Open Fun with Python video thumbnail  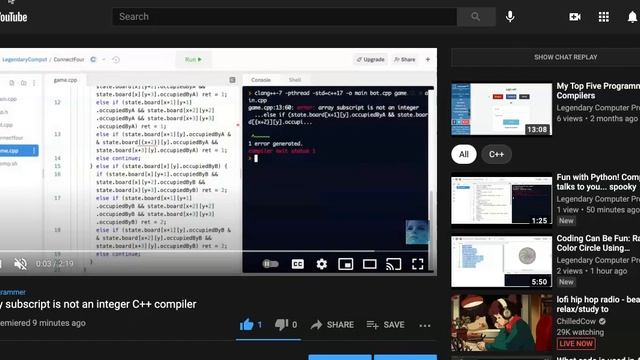[x=502, y=200]
